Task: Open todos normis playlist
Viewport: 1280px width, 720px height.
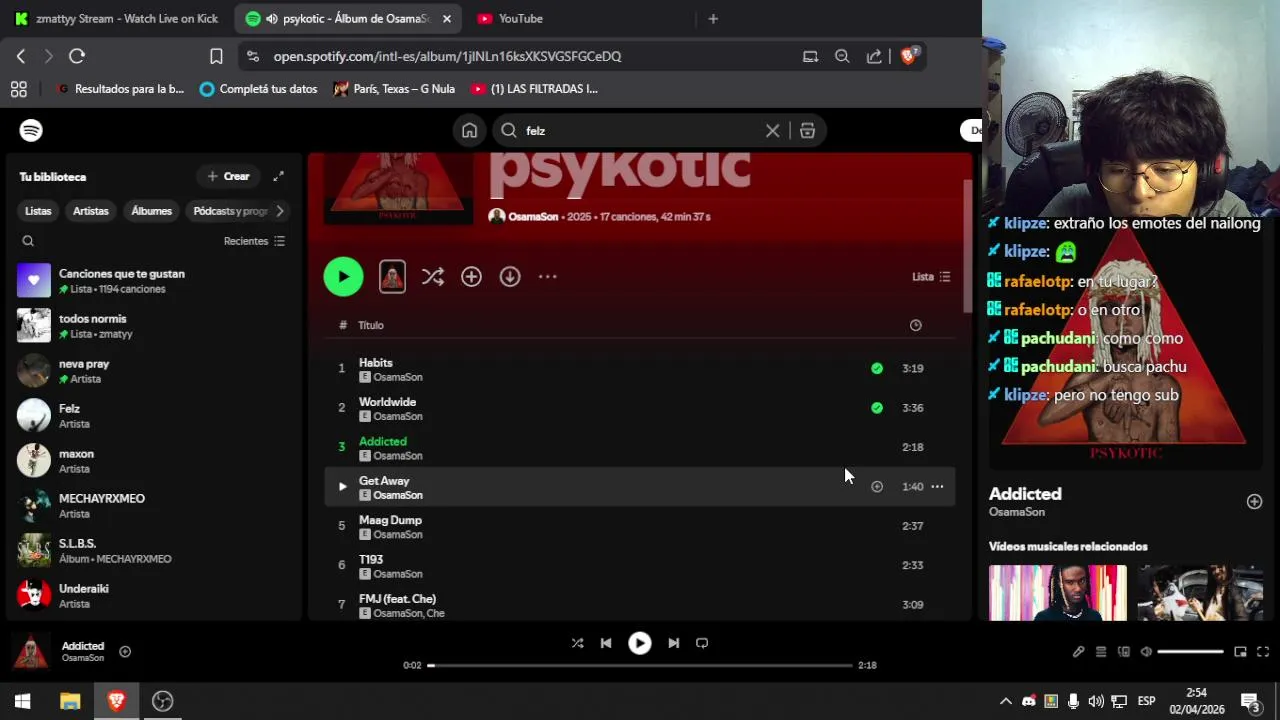Action: [x=152, y=326]
